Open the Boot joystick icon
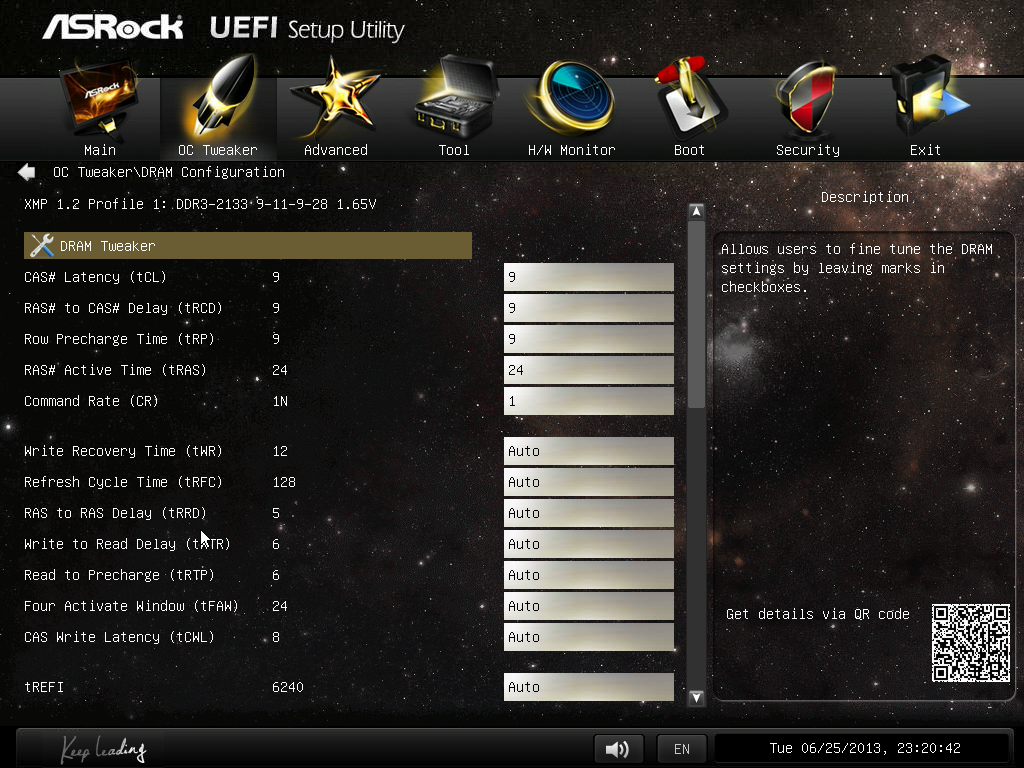The height and width of the screenshot is (768, 1024). (690, 98)
